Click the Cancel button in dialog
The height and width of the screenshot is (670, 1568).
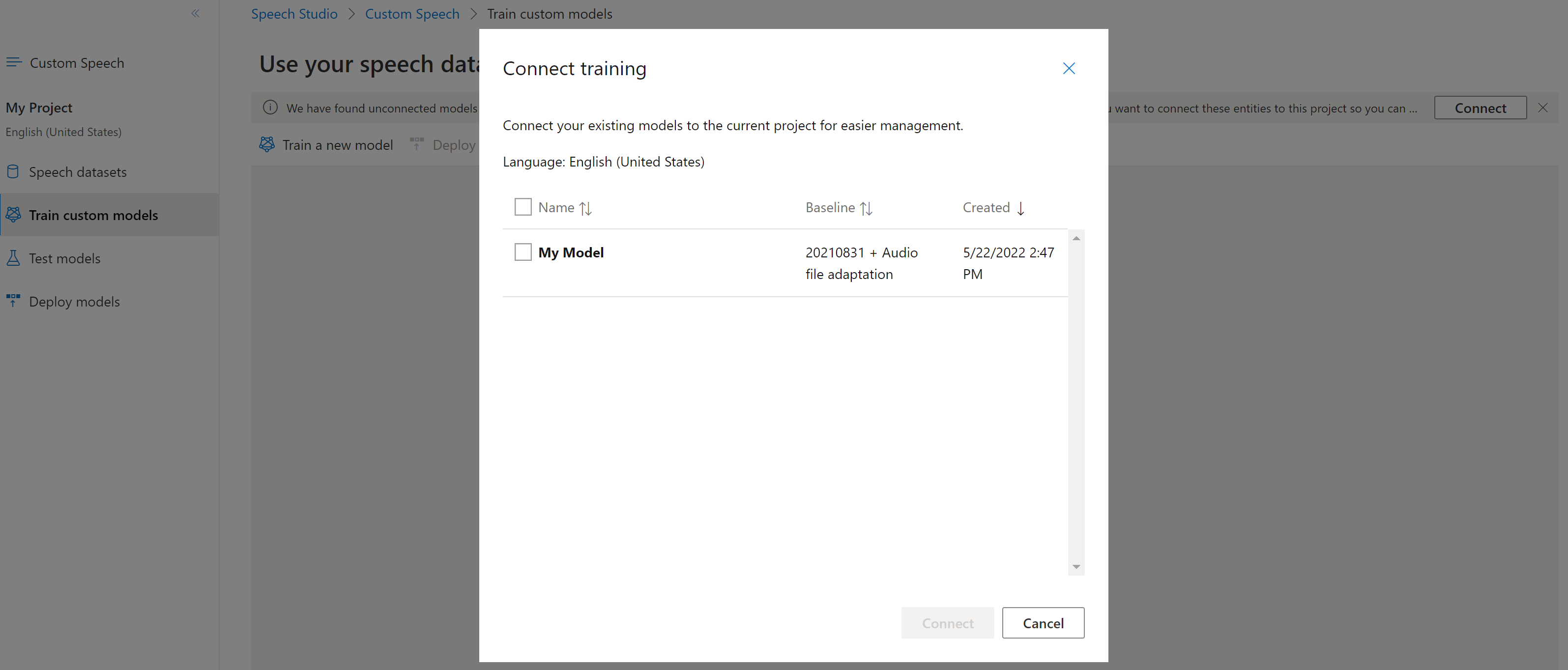(1043, 622)
